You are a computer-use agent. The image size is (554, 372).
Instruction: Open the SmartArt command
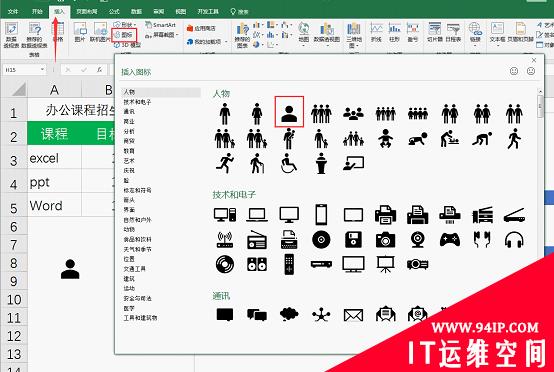(x=160, y=25)
